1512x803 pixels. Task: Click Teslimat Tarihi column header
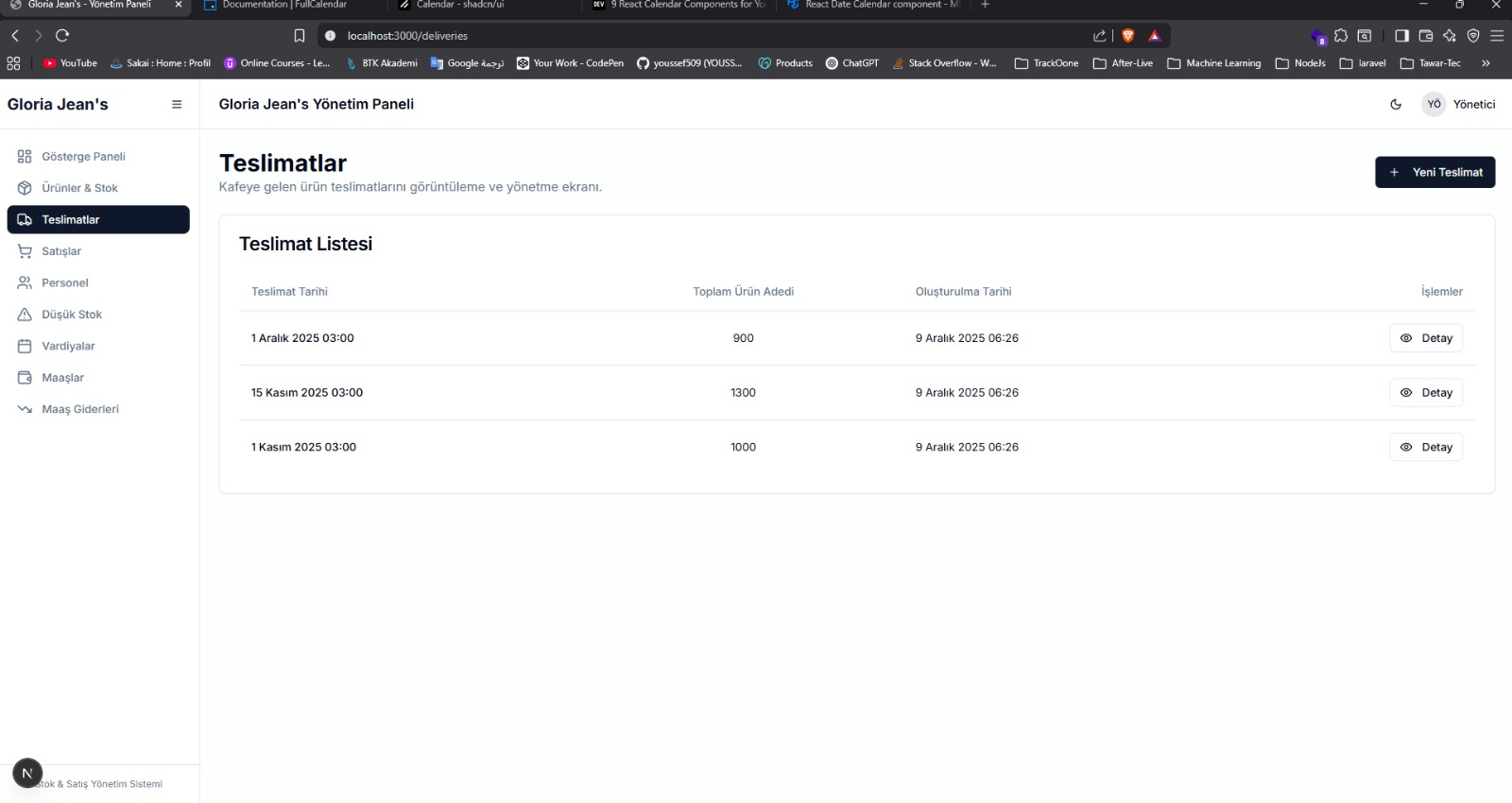point(289,292)
